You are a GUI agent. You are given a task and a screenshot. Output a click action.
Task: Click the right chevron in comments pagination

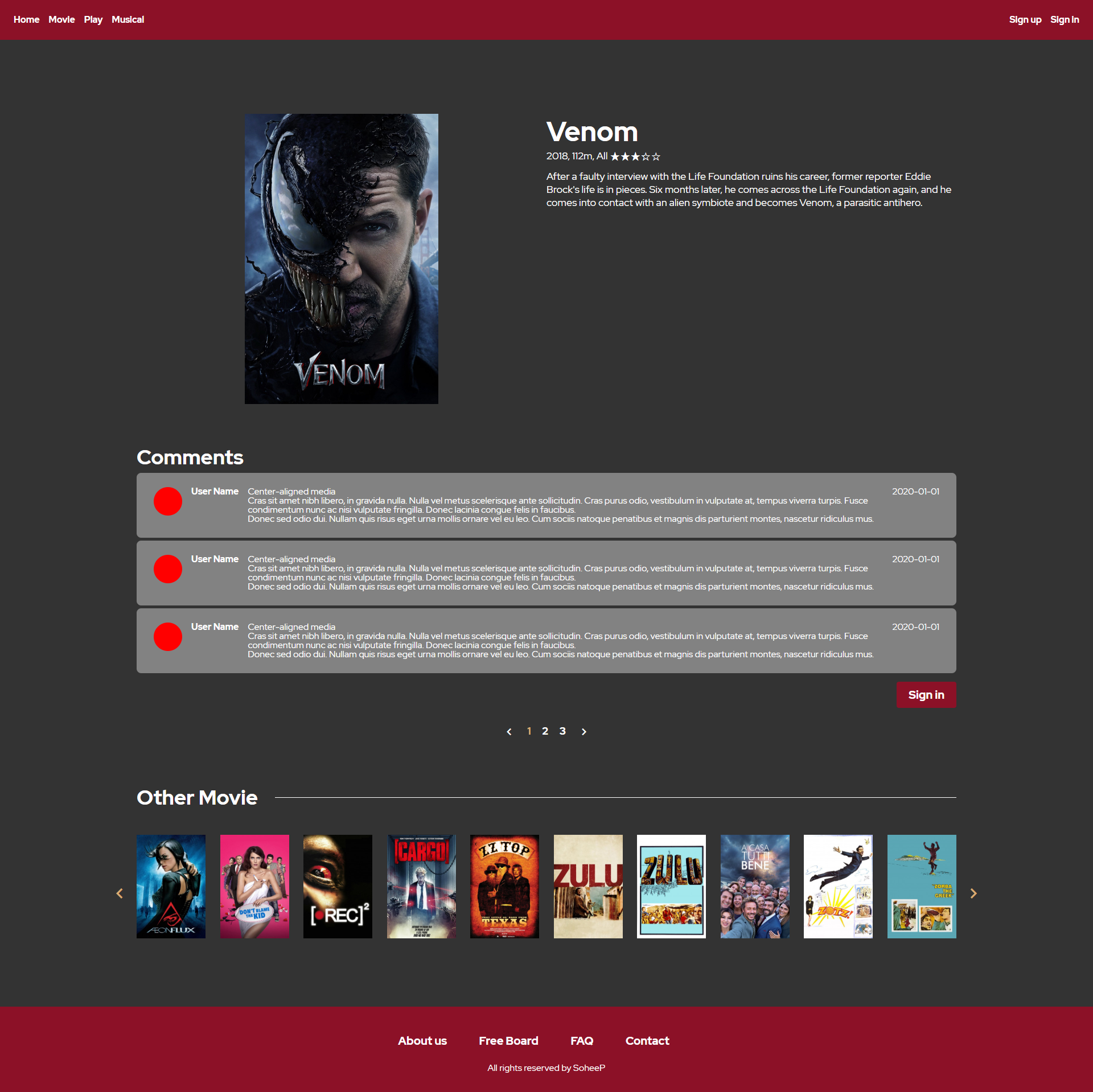tap(584, 732)
